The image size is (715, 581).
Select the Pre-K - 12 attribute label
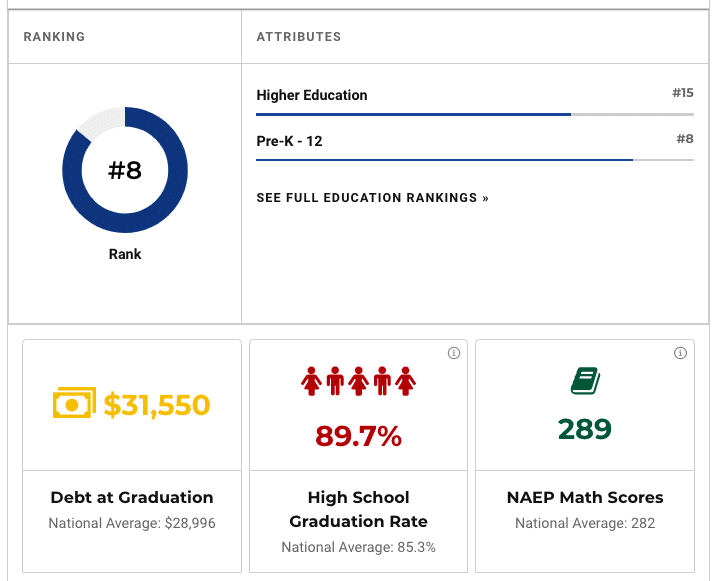point(289,141)
